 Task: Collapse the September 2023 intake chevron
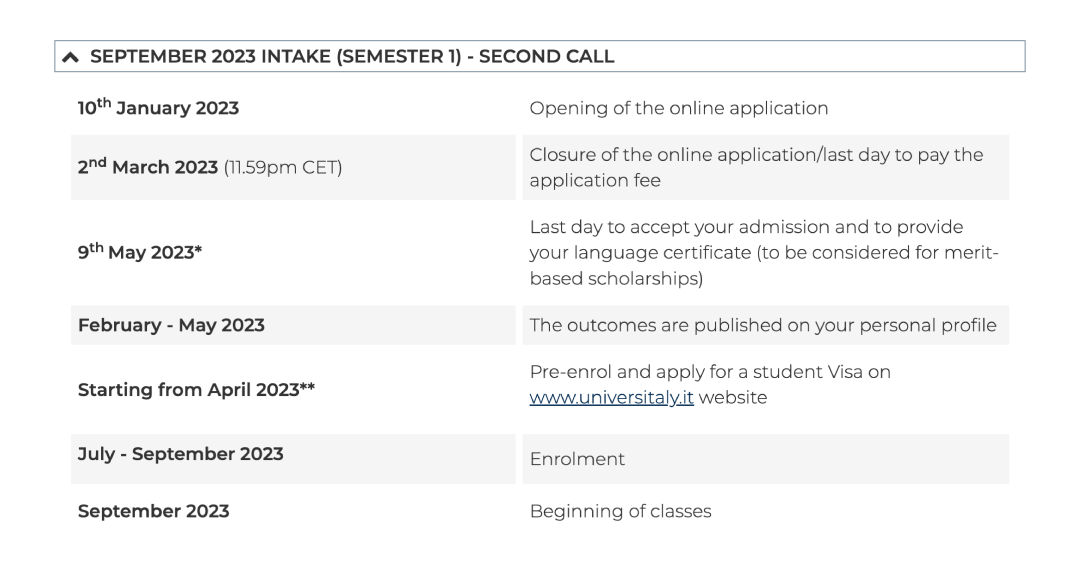71,57
